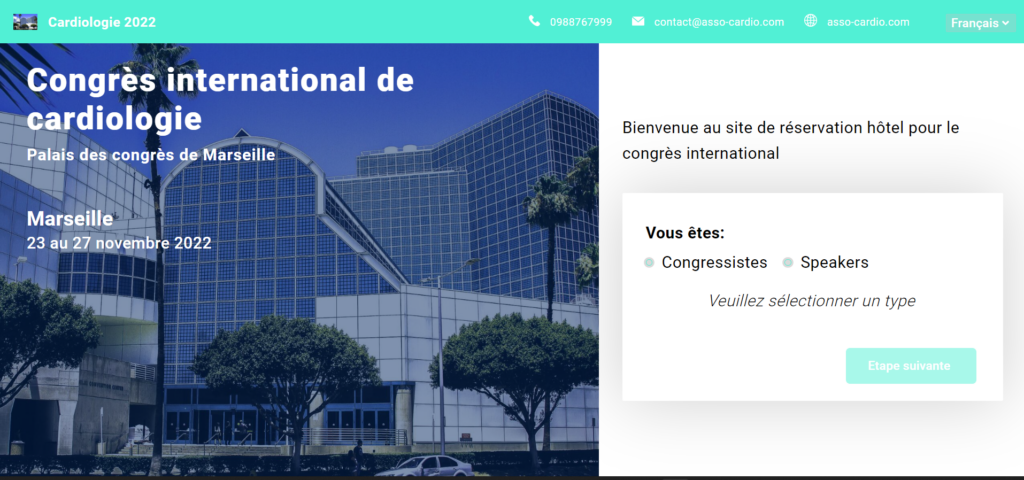This screenshot has width=1024, height=480.
Task: Visit asso-cardio.com website link
Action: click(868, 22)
